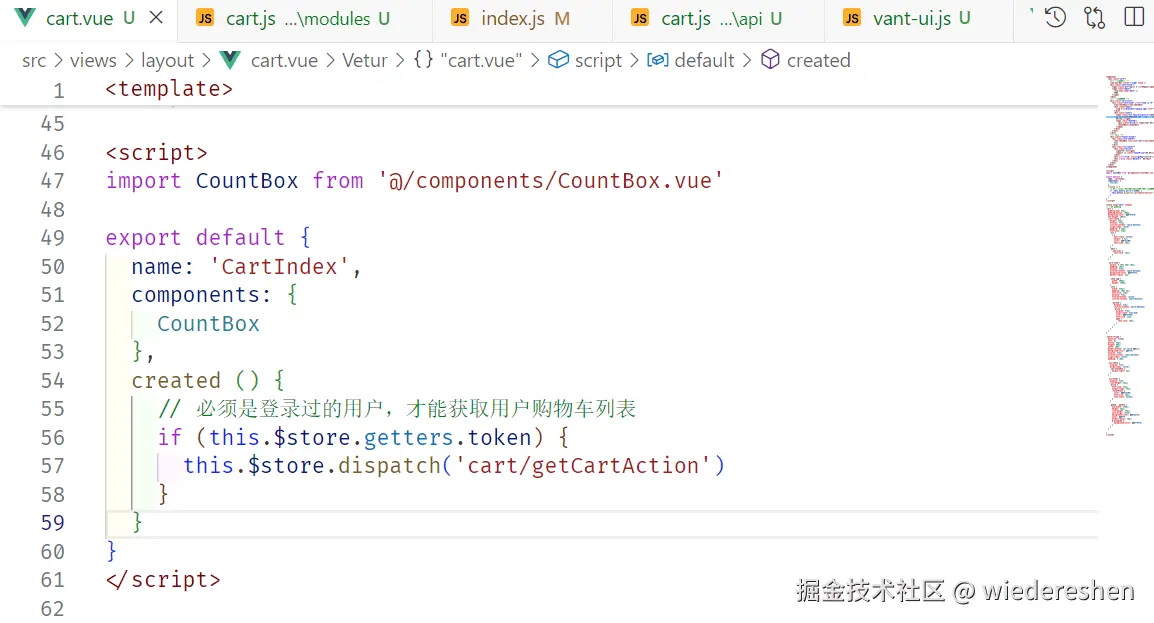Click the Vue icon on cart.vue tab
1154x623 pixels.
point(24,18)
